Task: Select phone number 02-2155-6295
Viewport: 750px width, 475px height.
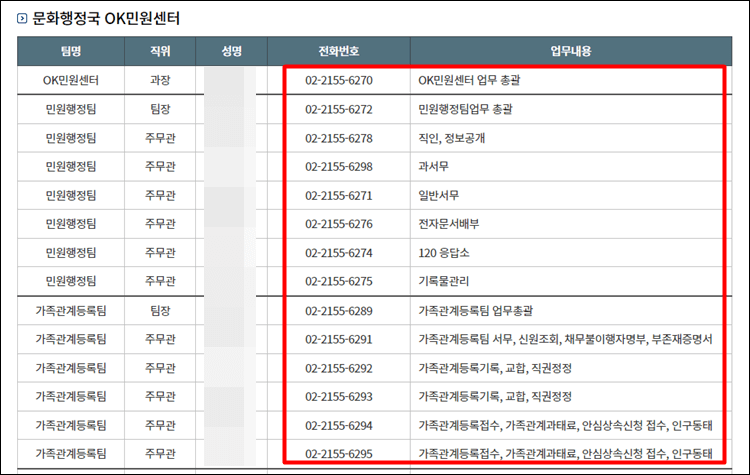Action: [339, 454]
